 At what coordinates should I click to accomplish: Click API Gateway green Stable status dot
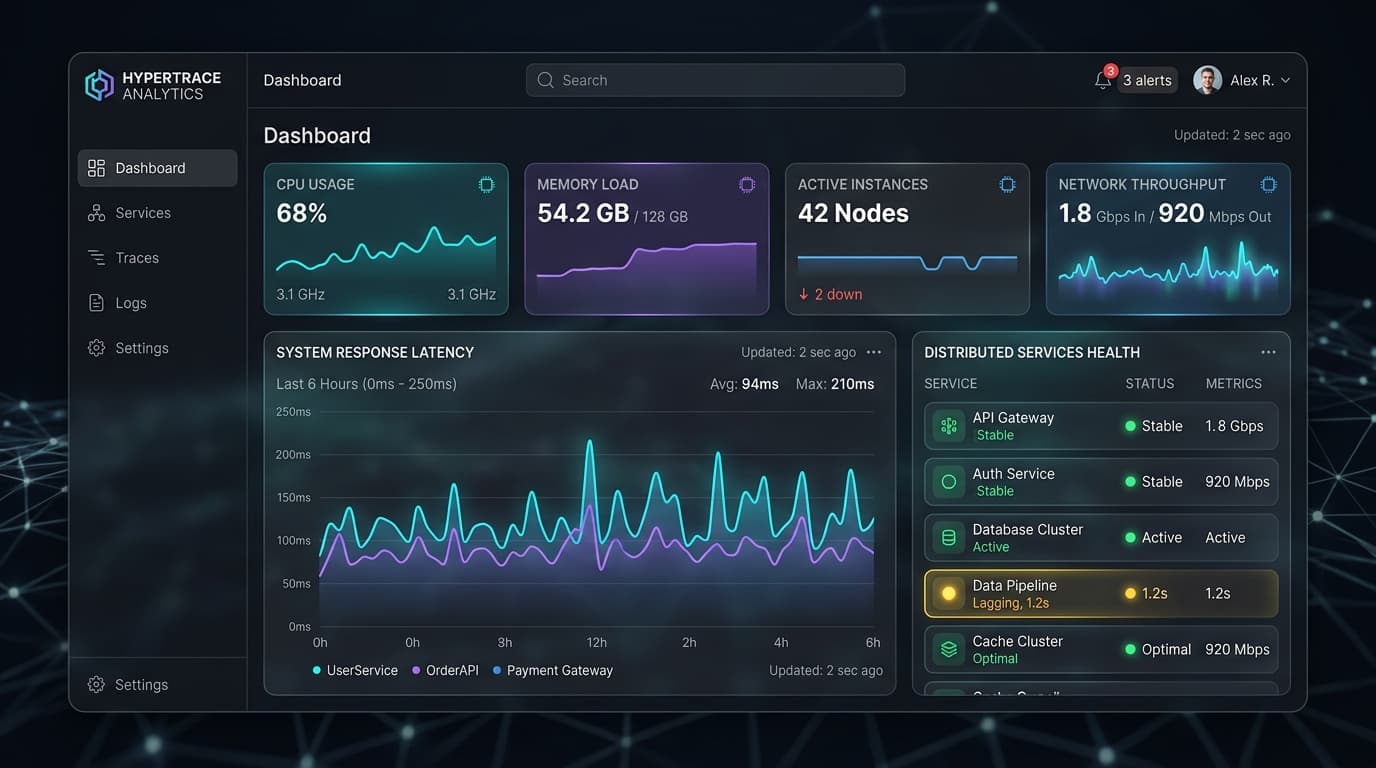[1130, 426]
